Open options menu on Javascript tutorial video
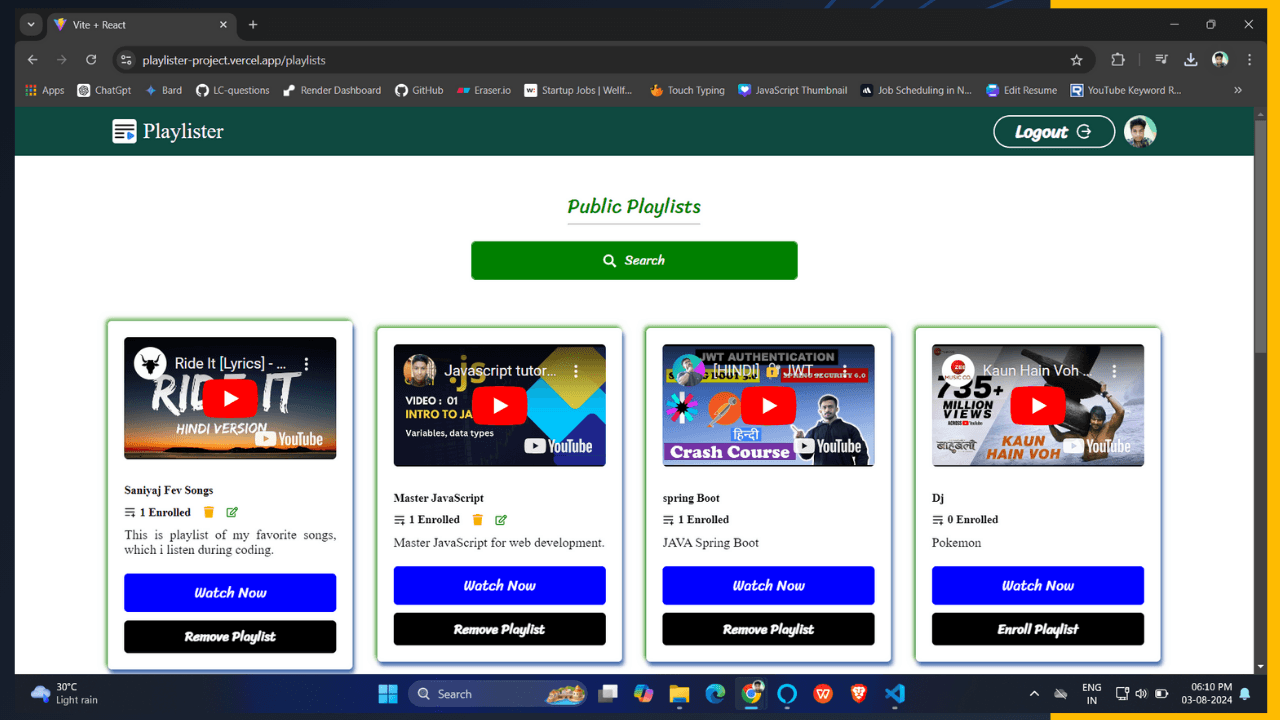The height and width of the screenshot is (720, 1280). coord(576,371)
